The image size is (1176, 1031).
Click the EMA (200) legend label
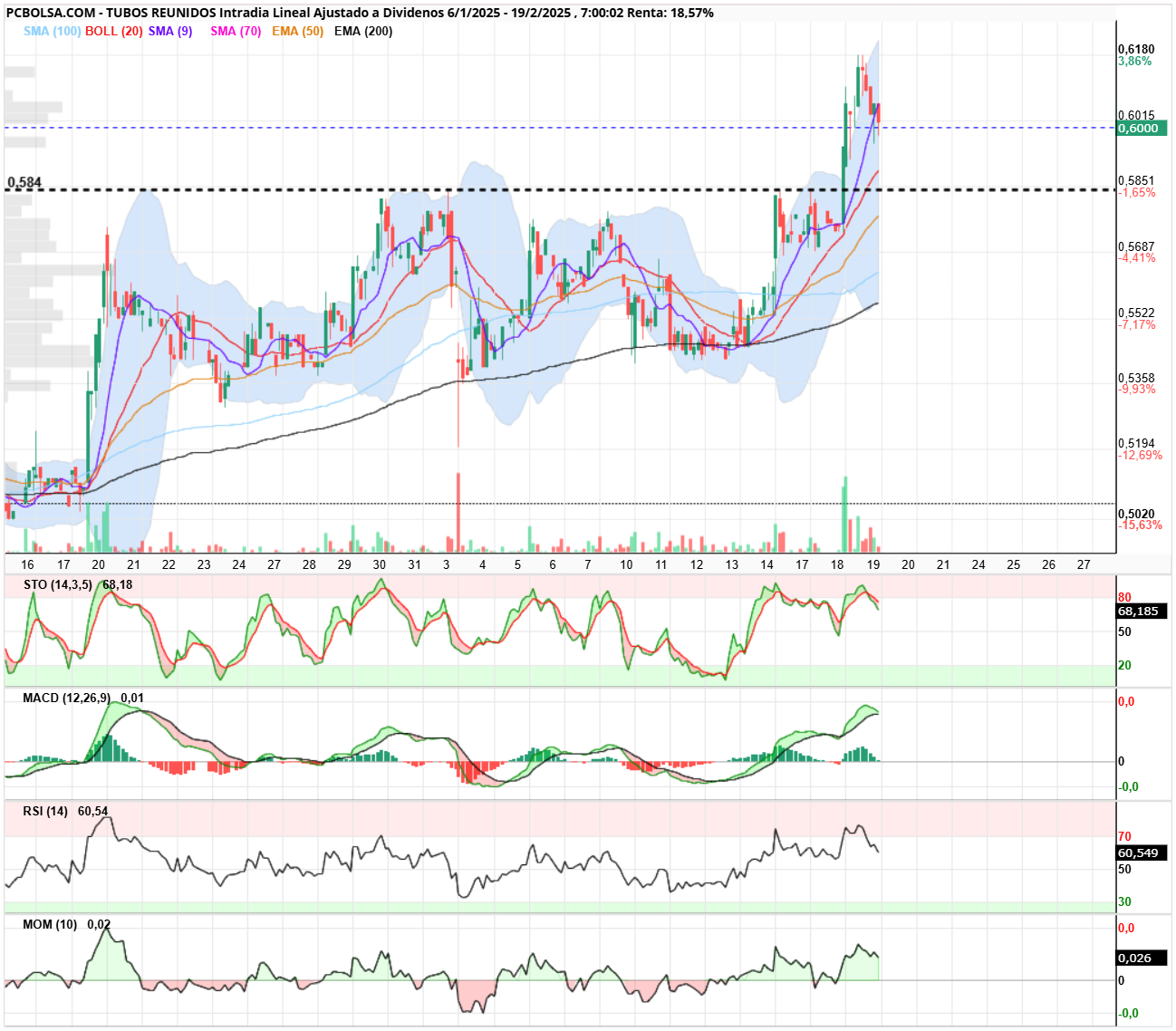pyautogui.click(x=363, y=31)
